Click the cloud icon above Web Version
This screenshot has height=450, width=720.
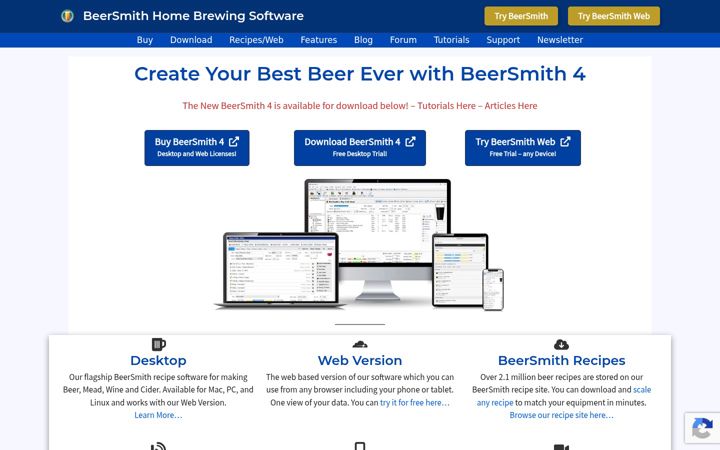(x=360, y=344)
